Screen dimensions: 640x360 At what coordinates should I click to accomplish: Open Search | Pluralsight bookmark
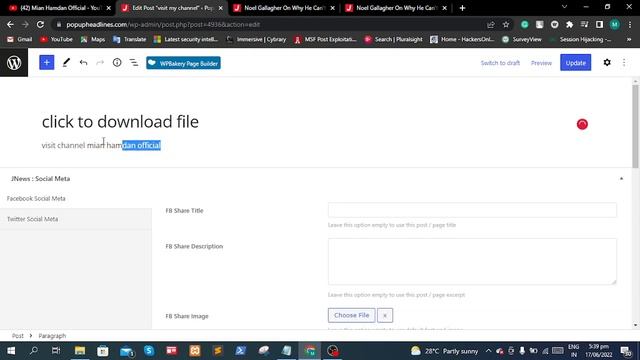click(393, 40)
